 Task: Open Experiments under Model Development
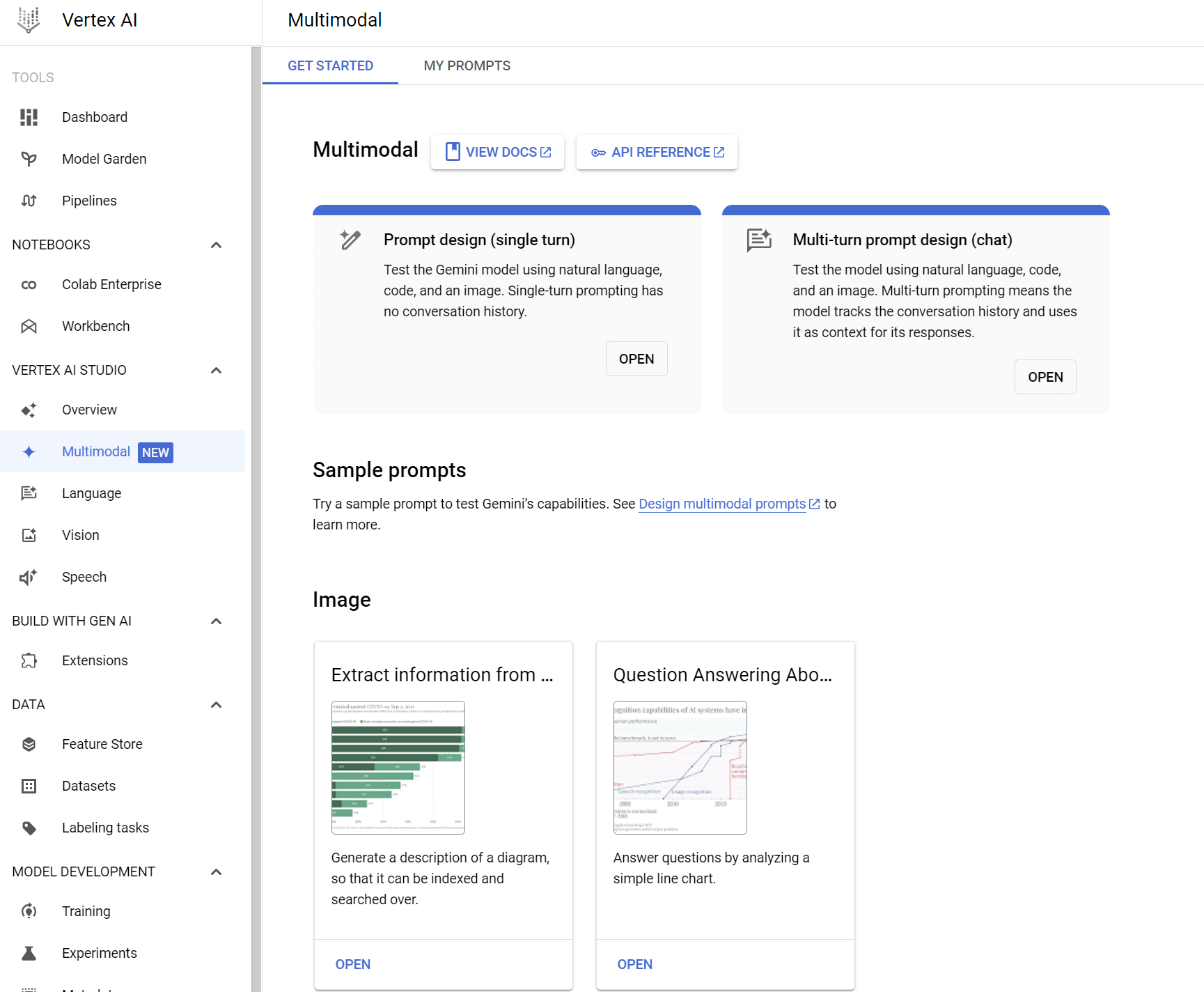click(123, 953)
